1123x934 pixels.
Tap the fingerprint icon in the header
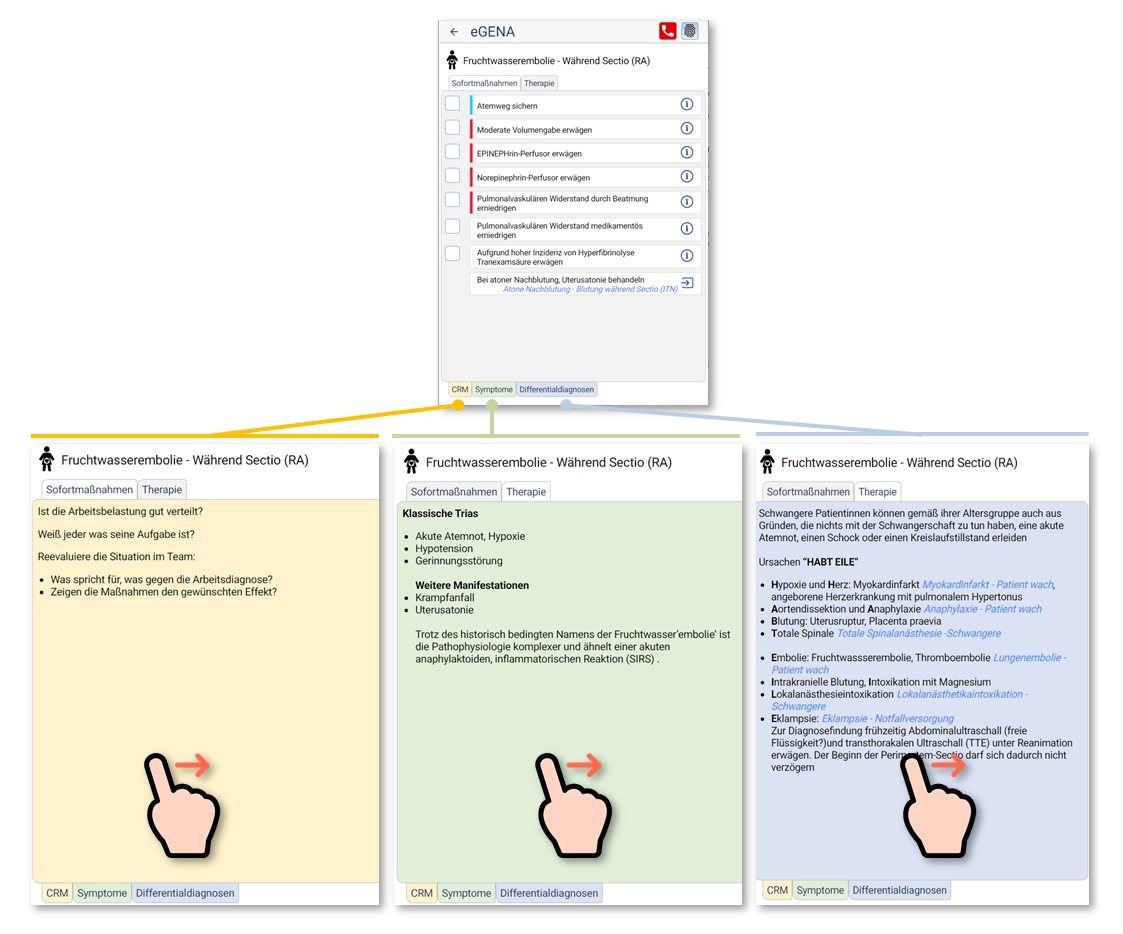point(690,31)
